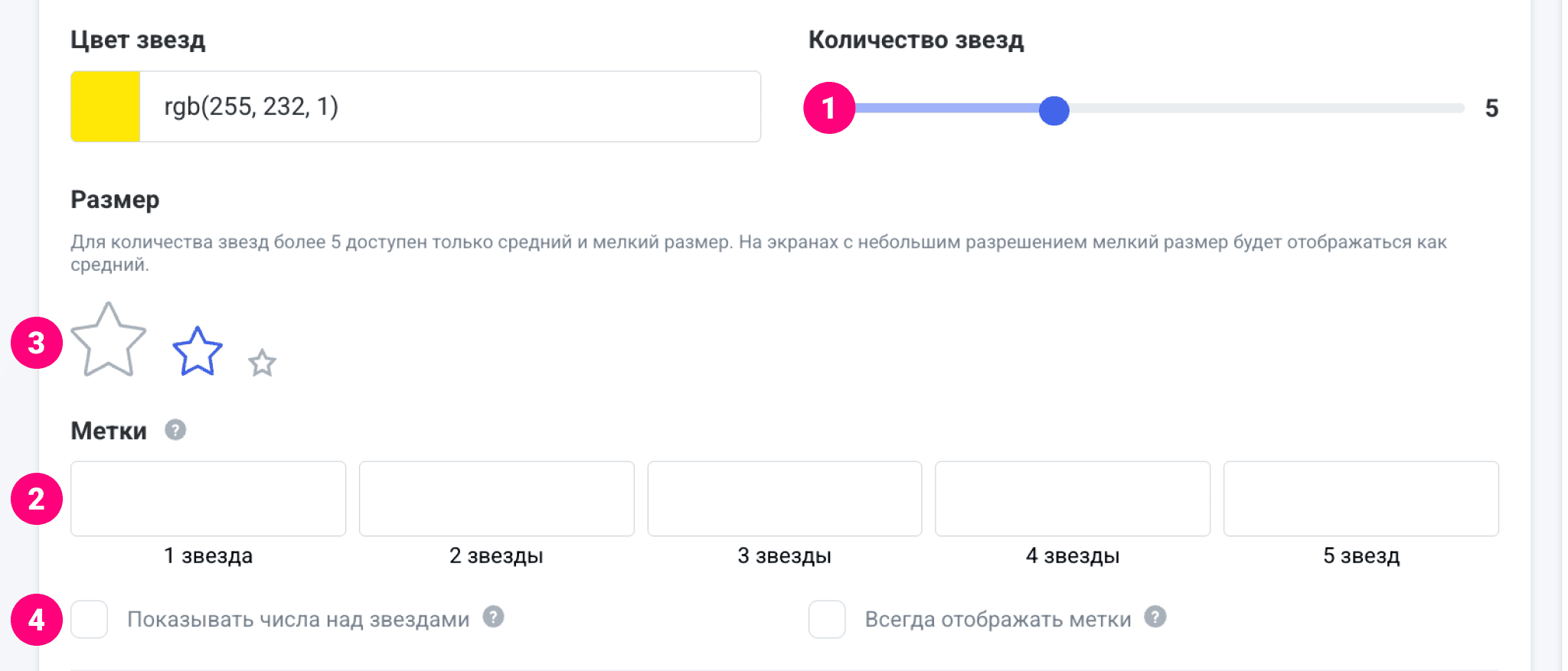Image resolution: width=1568 pixels, height=671 pixels.
Task: Click pink marker number 4 by checkbox
Action: click(37, 620)
